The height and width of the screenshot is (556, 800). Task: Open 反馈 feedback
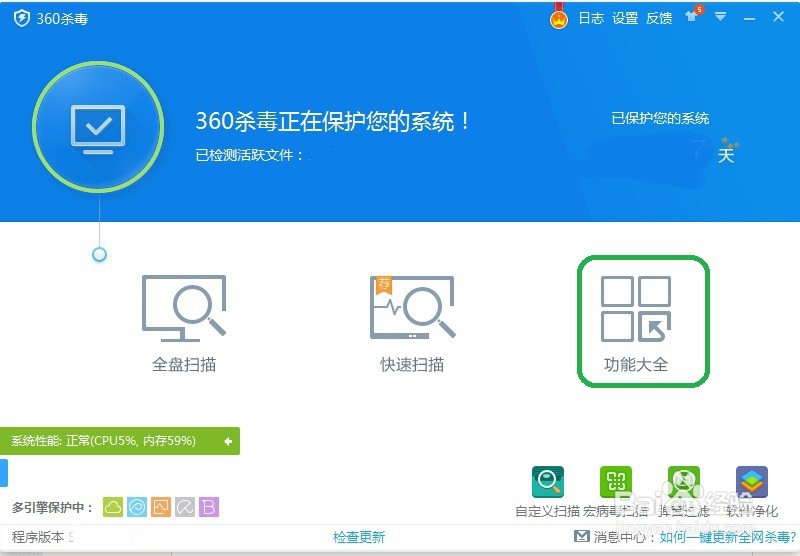click(x=659, y=18)
